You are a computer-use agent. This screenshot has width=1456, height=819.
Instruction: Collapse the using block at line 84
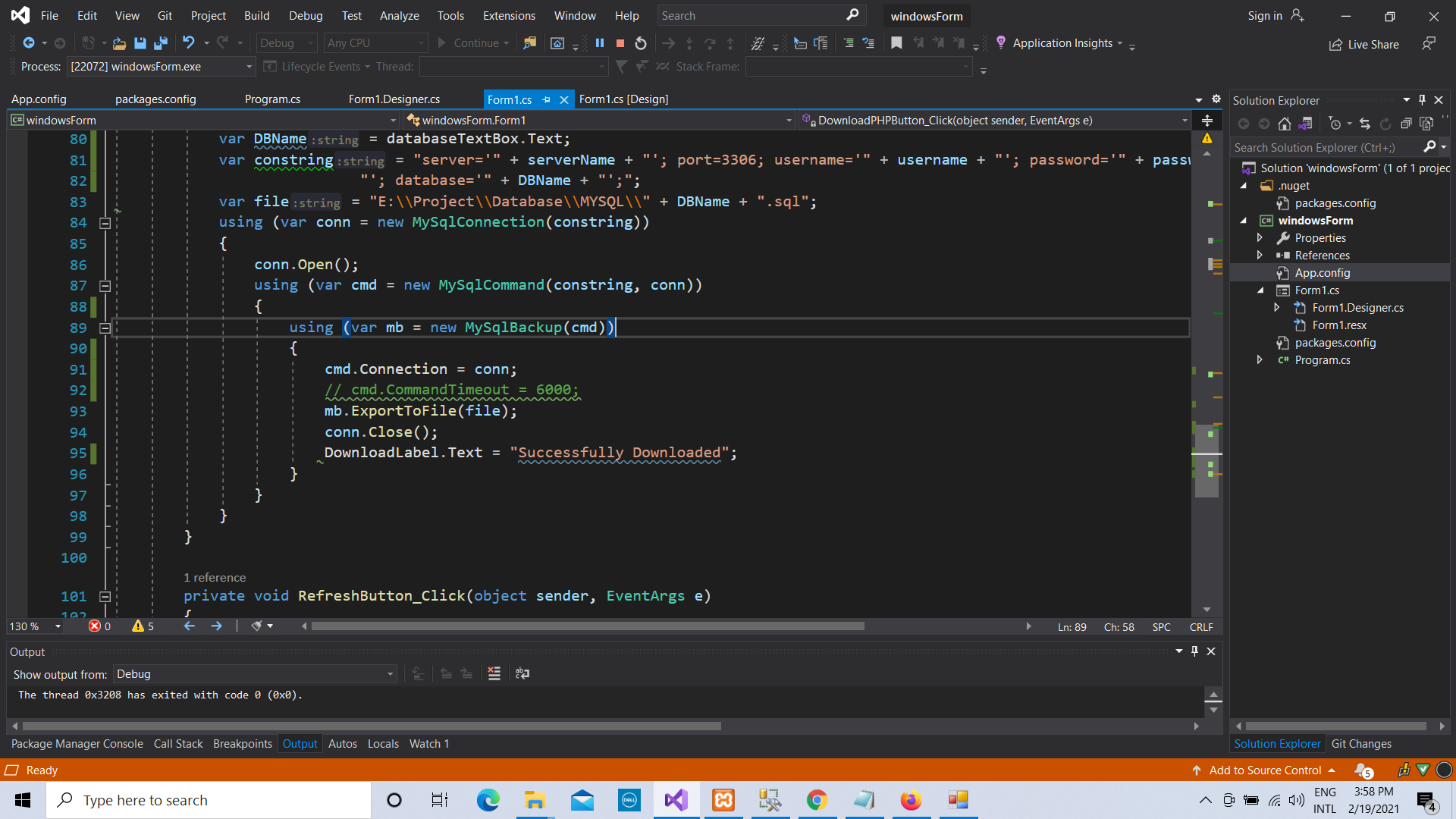105,223
